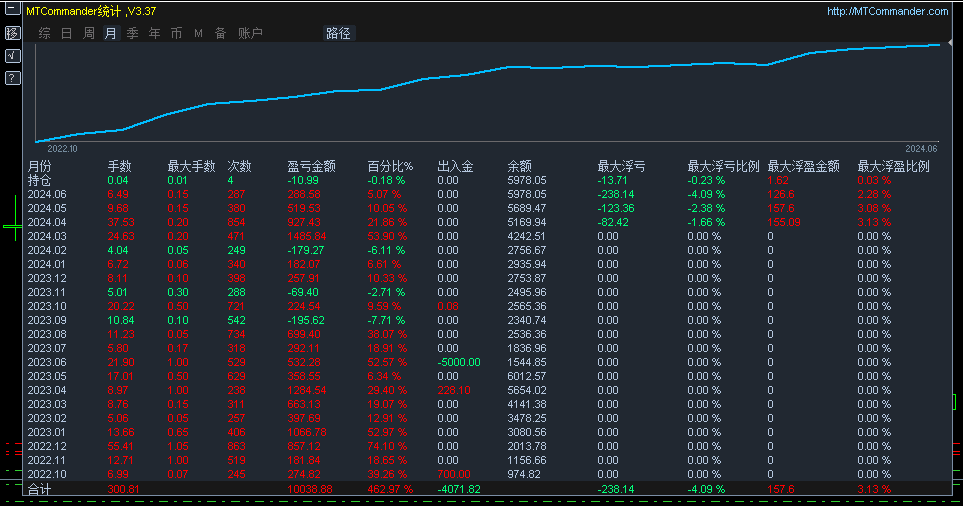Image resolution: width=963 pixels, height=506 pixels.
Task: Click the 228.10 deposit value
Action: 454,391
